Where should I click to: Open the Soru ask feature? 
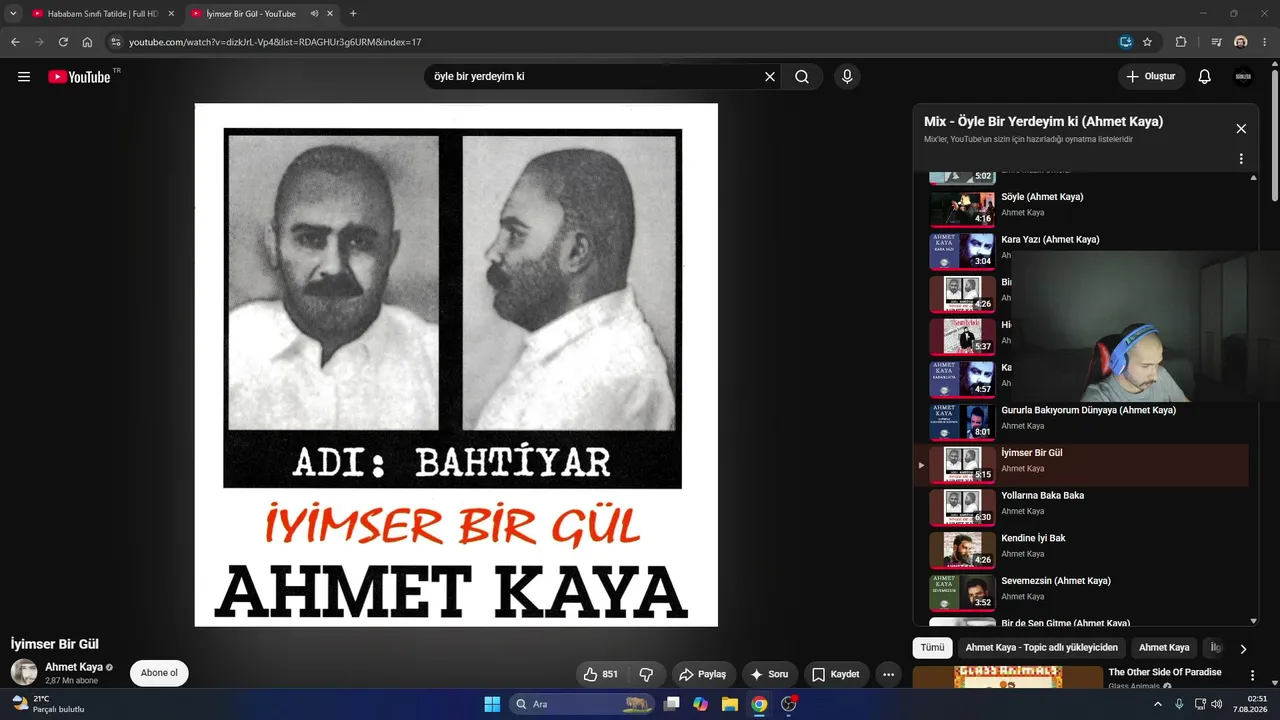pyautogui.click(x=770, y=674)
